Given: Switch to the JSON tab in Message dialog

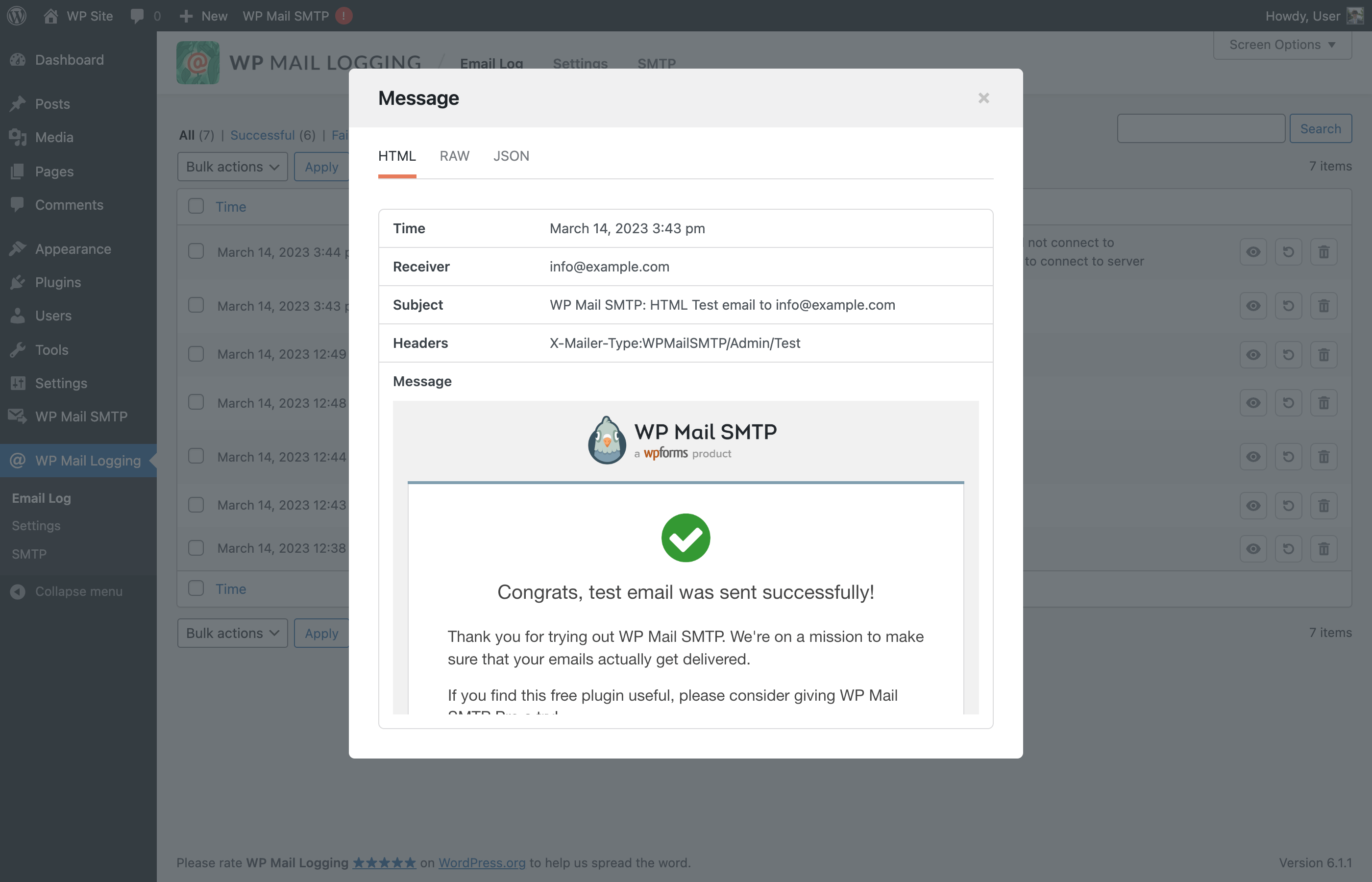Looking at the screenshot, I should [510, 155].
